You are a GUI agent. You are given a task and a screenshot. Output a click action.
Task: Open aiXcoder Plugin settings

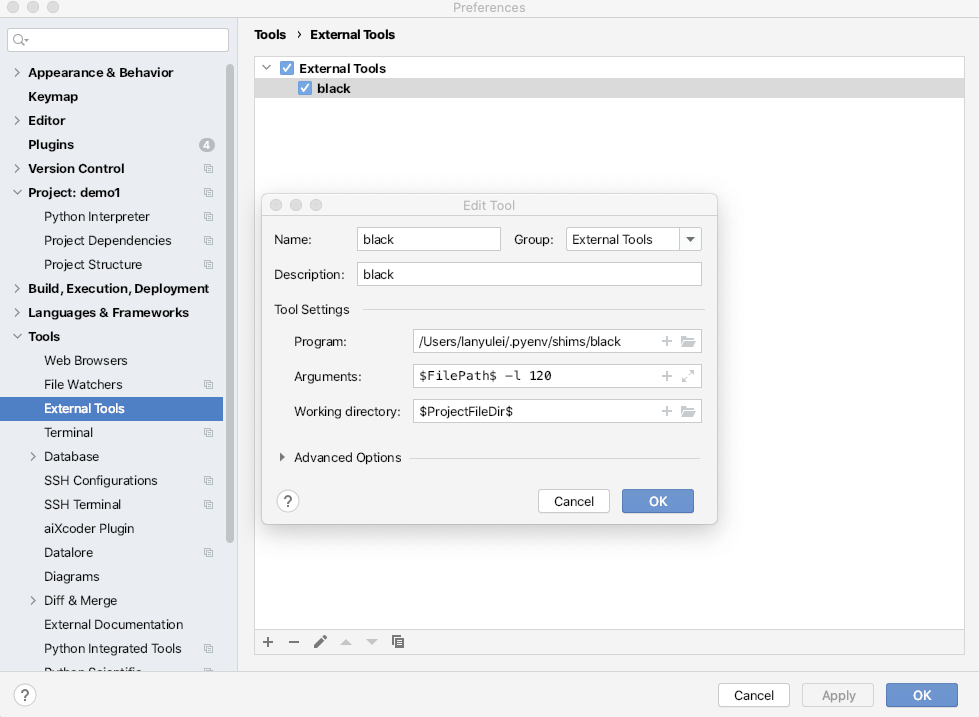coord(89,528)
